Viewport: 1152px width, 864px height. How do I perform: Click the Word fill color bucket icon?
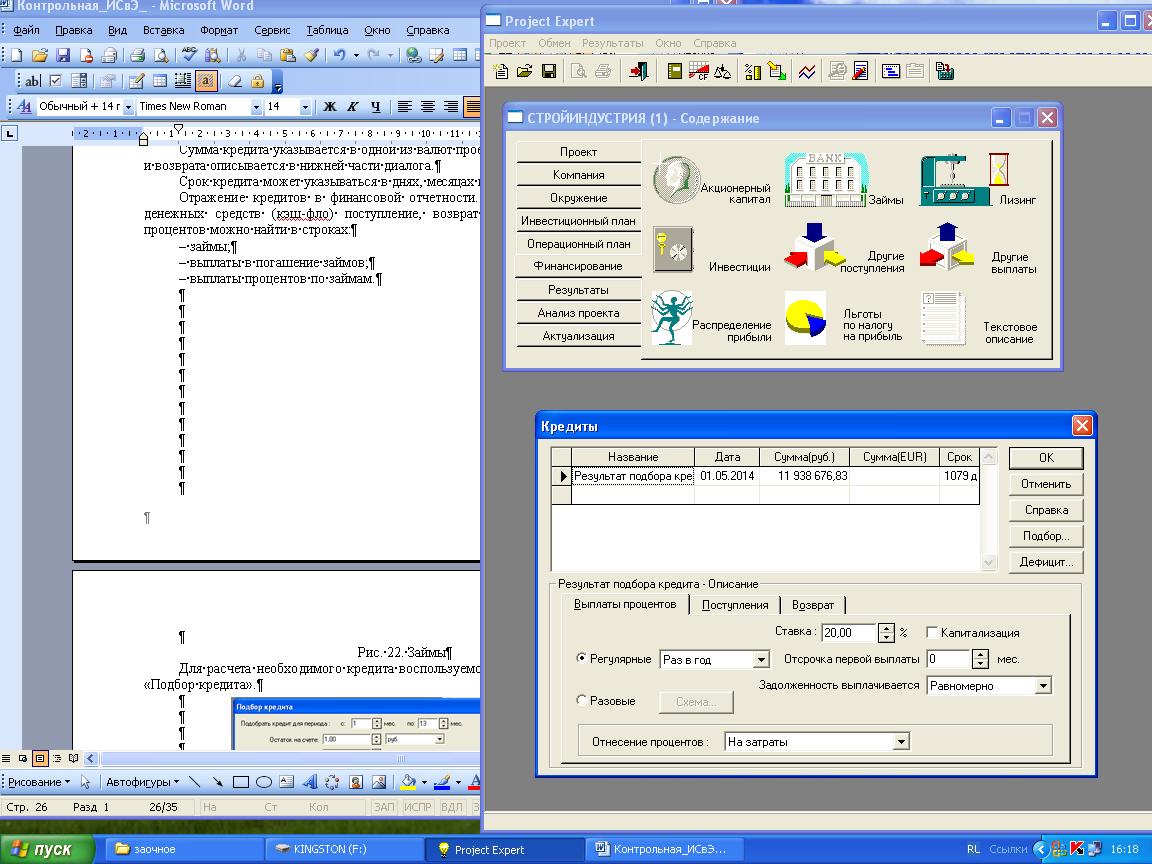click(408, 782)
